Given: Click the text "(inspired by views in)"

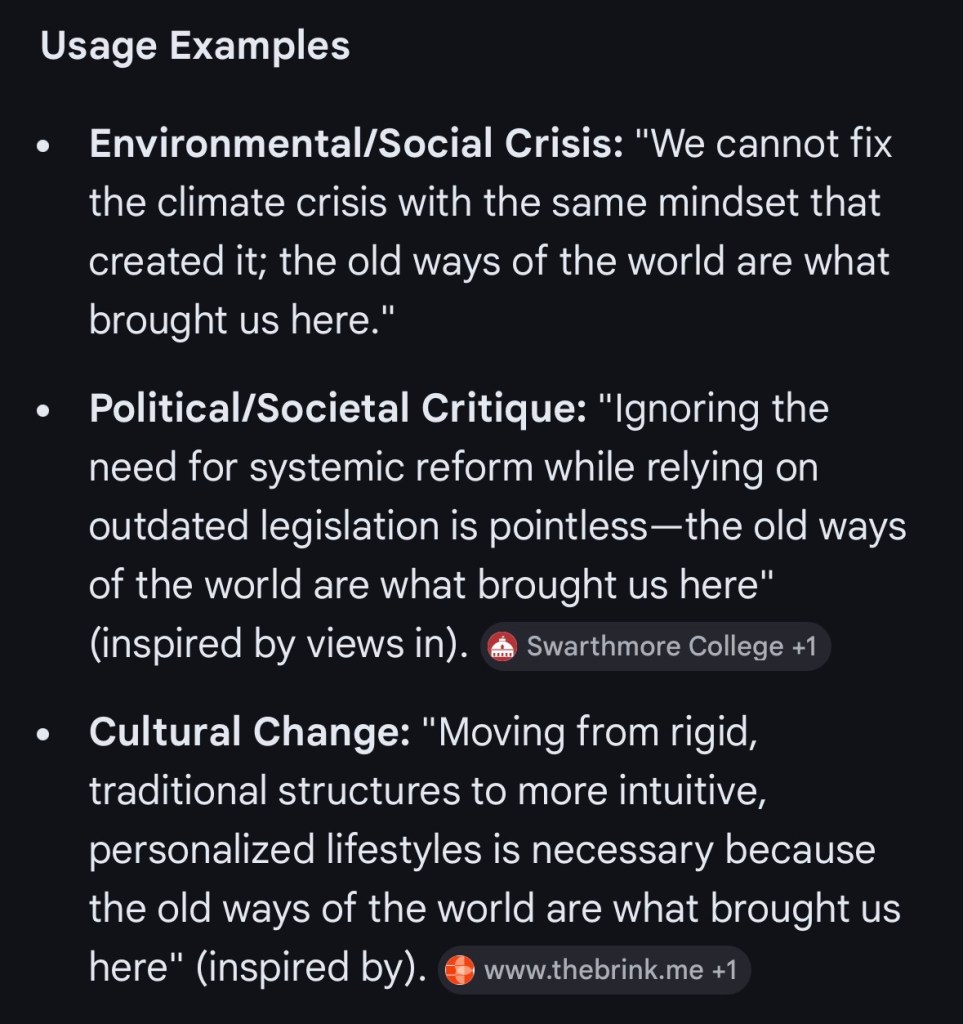Looking at the screenshot, I should click(x=279, y=646).
